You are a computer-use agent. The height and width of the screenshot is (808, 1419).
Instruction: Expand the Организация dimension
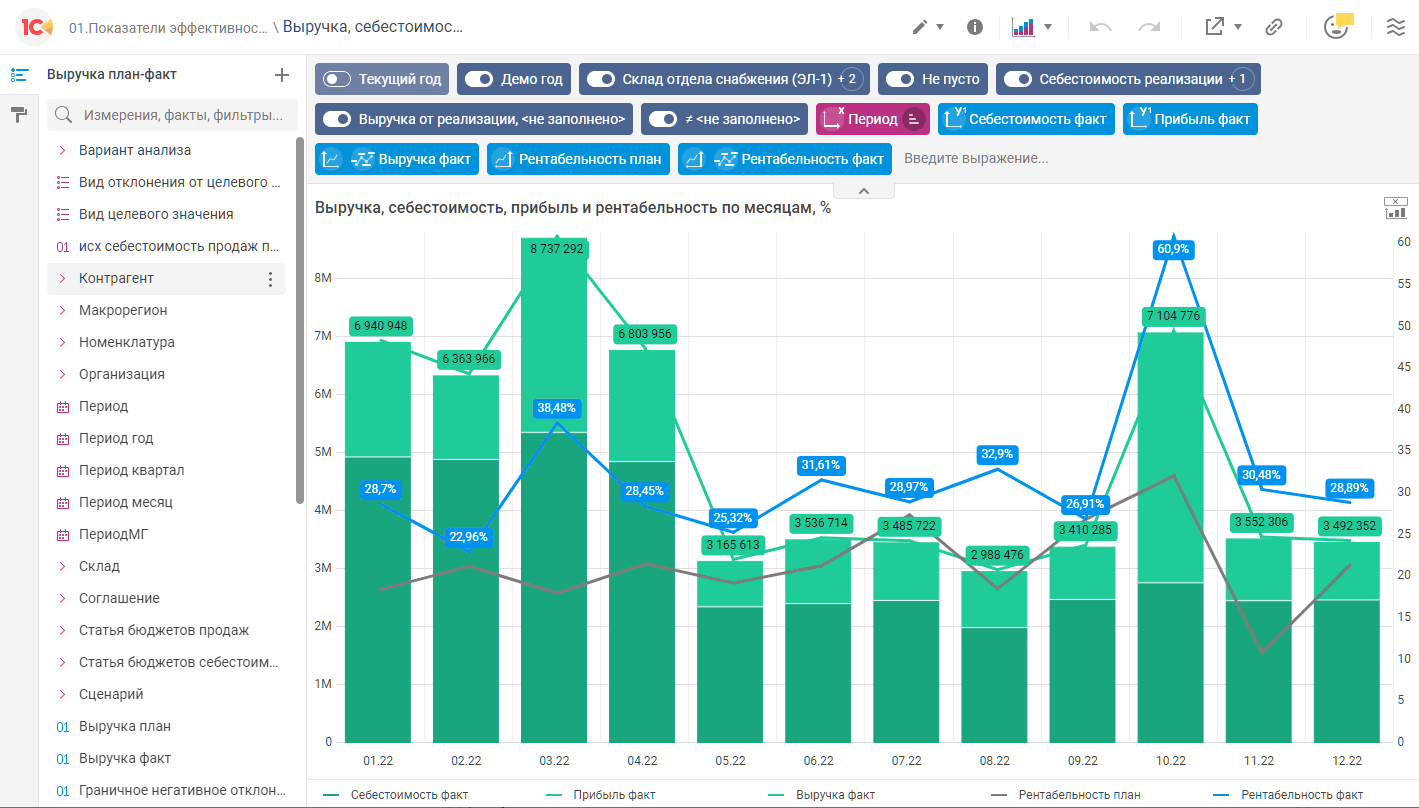[x=62, y=374]
